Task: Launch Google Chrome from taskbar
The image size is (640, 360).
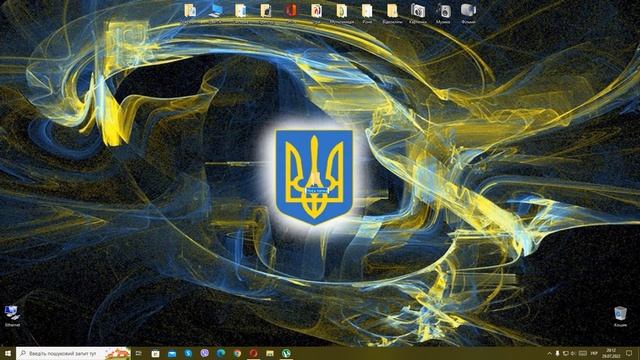Action: pos(237,353)
